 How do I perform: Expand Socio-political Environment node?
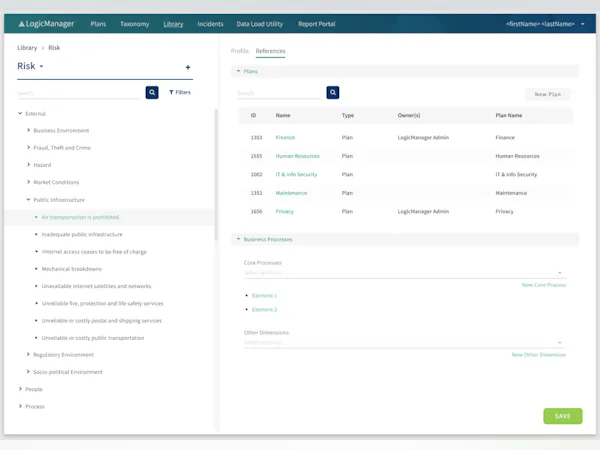28,372
